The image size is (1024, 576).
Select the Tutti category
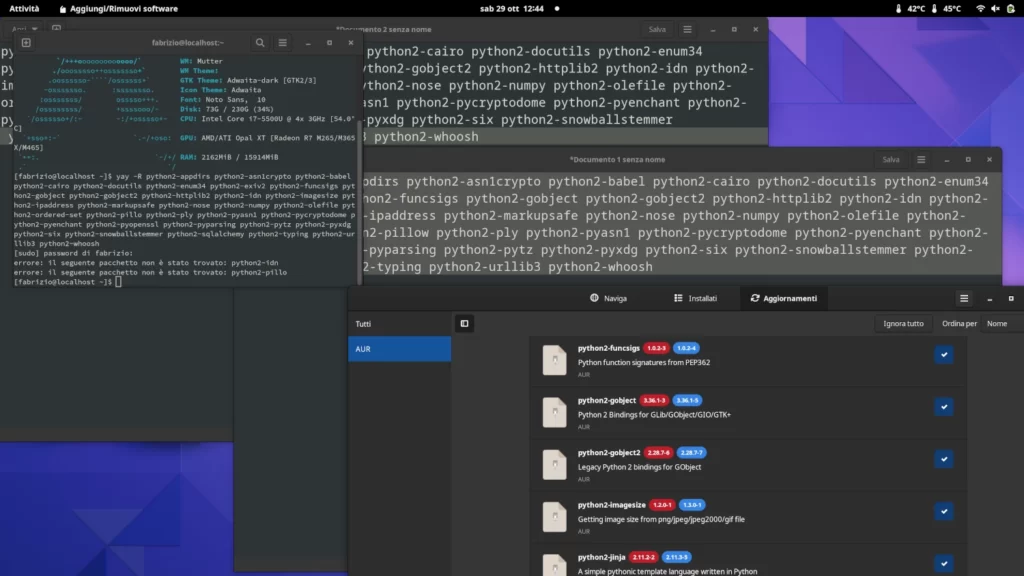(x=399, y=324)
